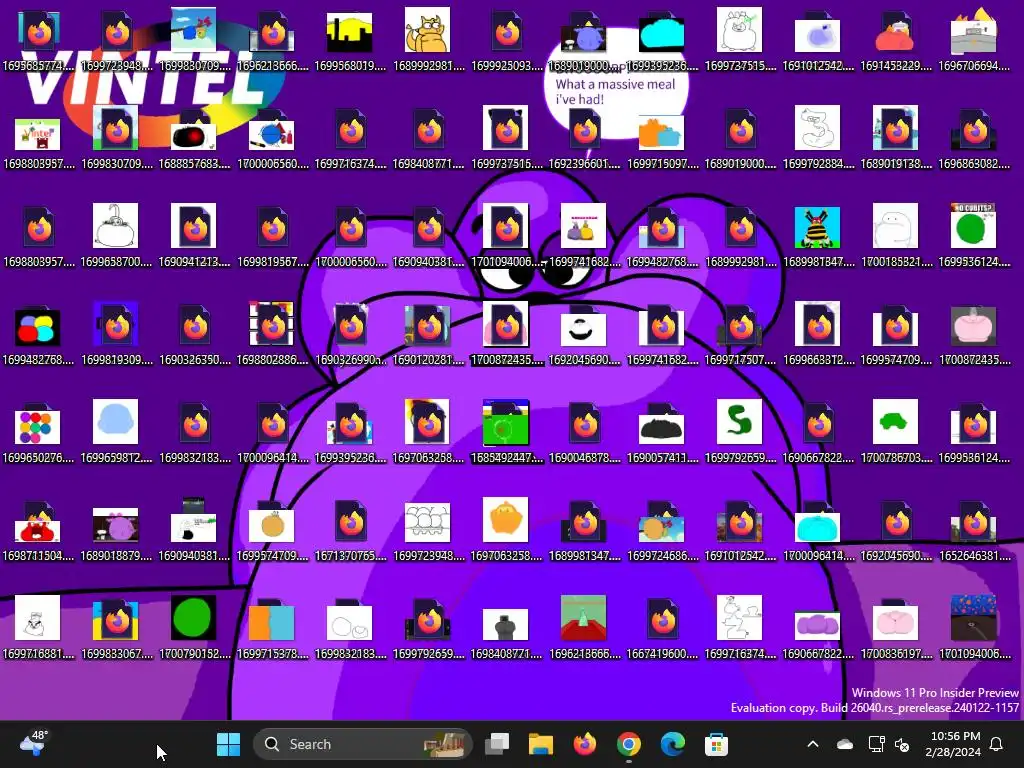The height and width of the screenshot is (768, 1024).
Task: Select desktop file 1692396601
Action: 584,137
